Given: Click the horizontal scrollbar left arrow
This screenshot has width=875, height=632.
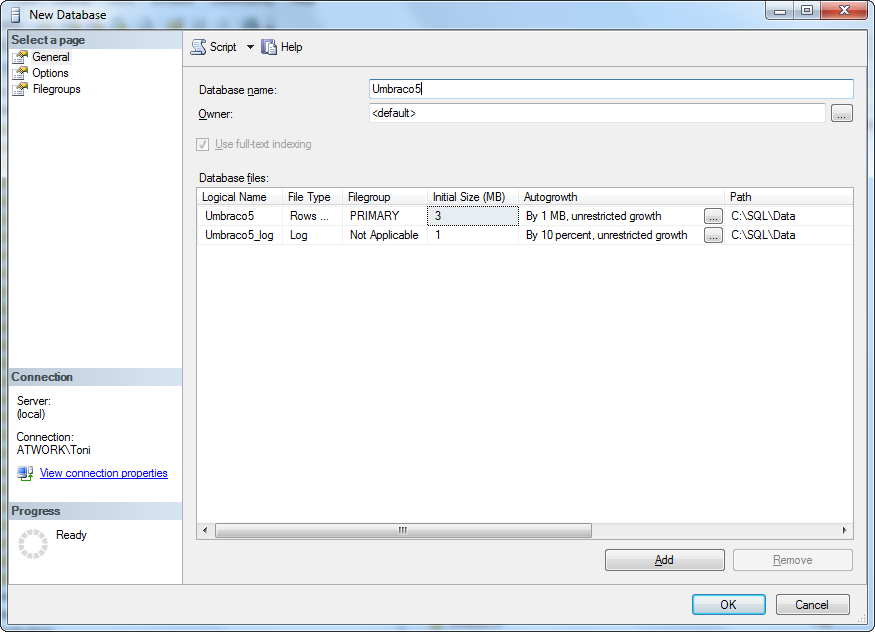Looking at the screenshot, I should pos(205,530).
